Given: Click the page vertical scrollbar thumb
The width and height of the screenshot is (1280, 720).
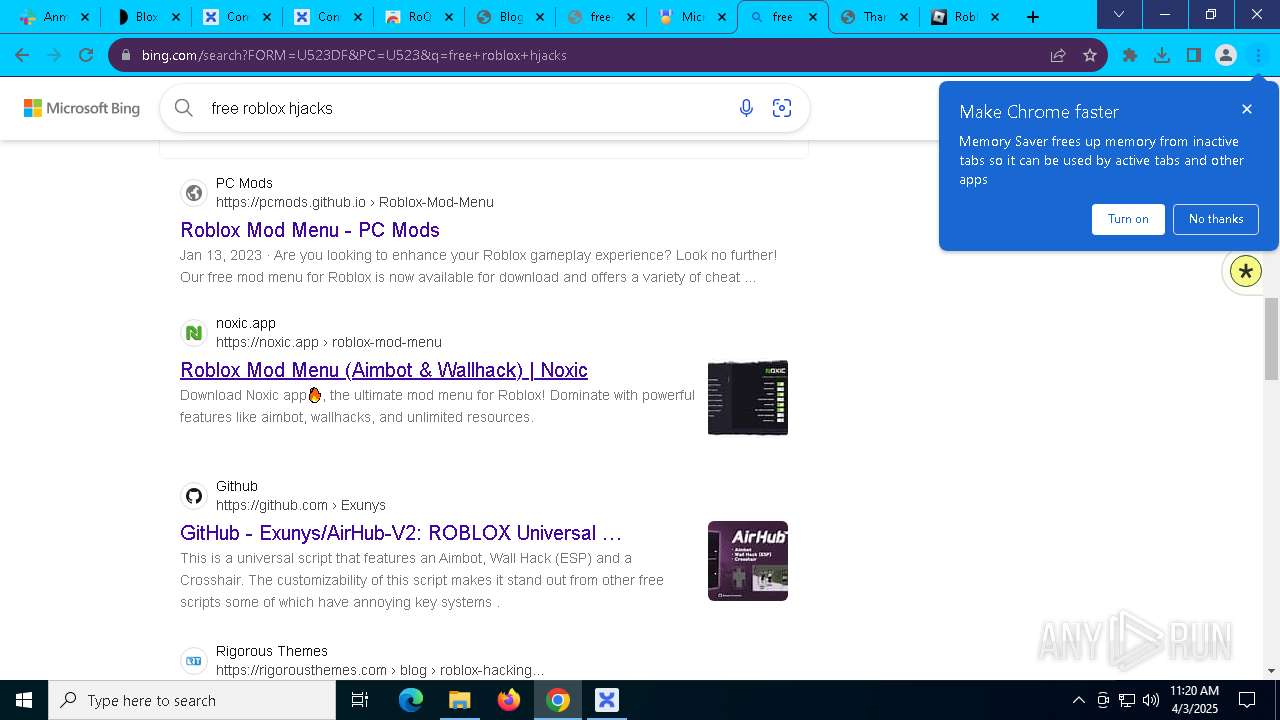Looking at the screenshot, I should [1271, 338].
